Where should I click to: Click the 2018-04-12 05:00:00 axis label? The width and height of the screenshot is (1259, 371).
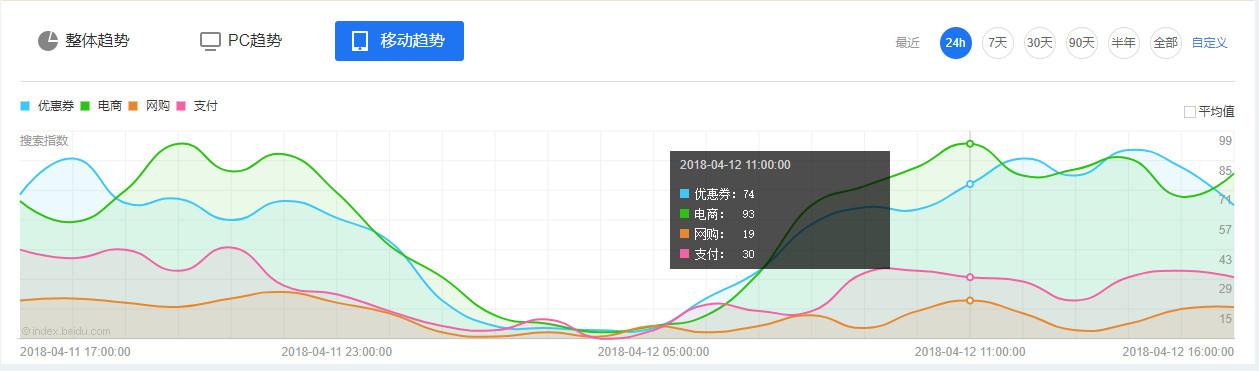[654, 352]
